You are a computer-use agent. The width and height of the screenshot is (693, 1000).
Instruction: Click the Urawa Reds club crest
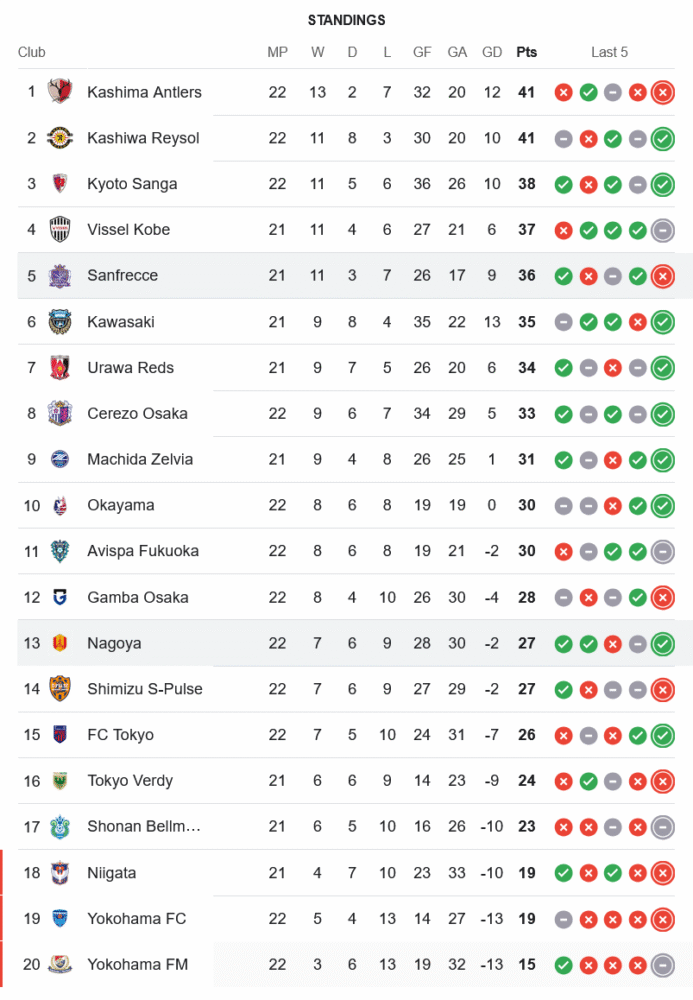[x=60, y=368]
